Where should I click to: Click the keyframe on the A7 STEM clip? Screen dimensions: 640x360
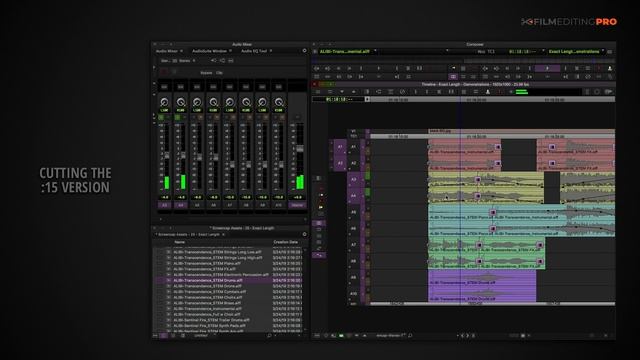click(479, 245)
